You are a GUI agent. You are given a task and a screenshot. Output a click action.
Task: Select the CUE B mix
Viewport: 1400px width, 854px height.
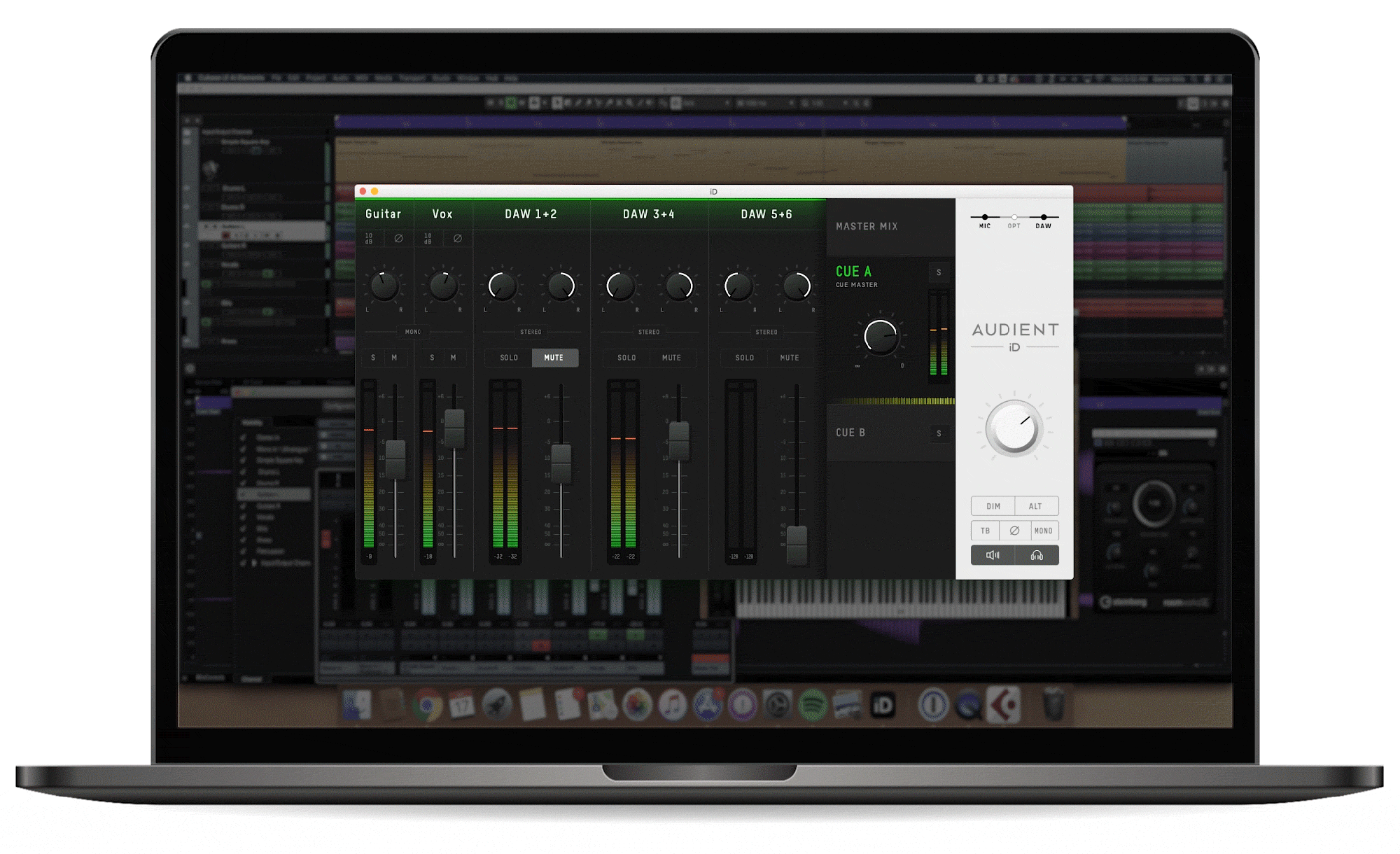[850, 433]
